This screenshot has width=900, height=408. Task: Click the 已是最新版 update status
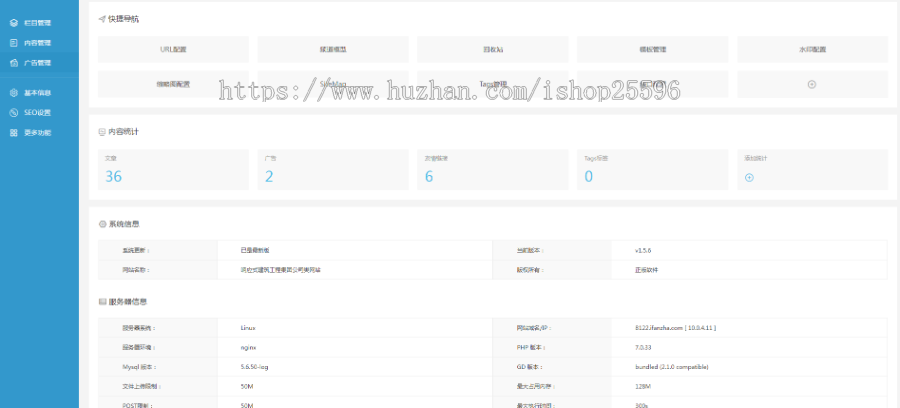255,251
